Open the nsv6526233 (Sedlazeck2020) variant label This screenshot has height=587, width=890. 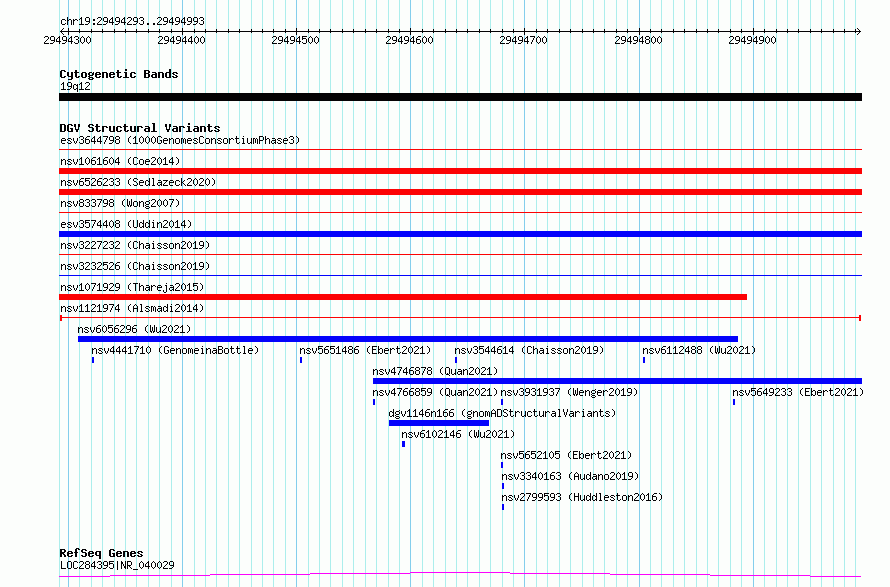138,182
